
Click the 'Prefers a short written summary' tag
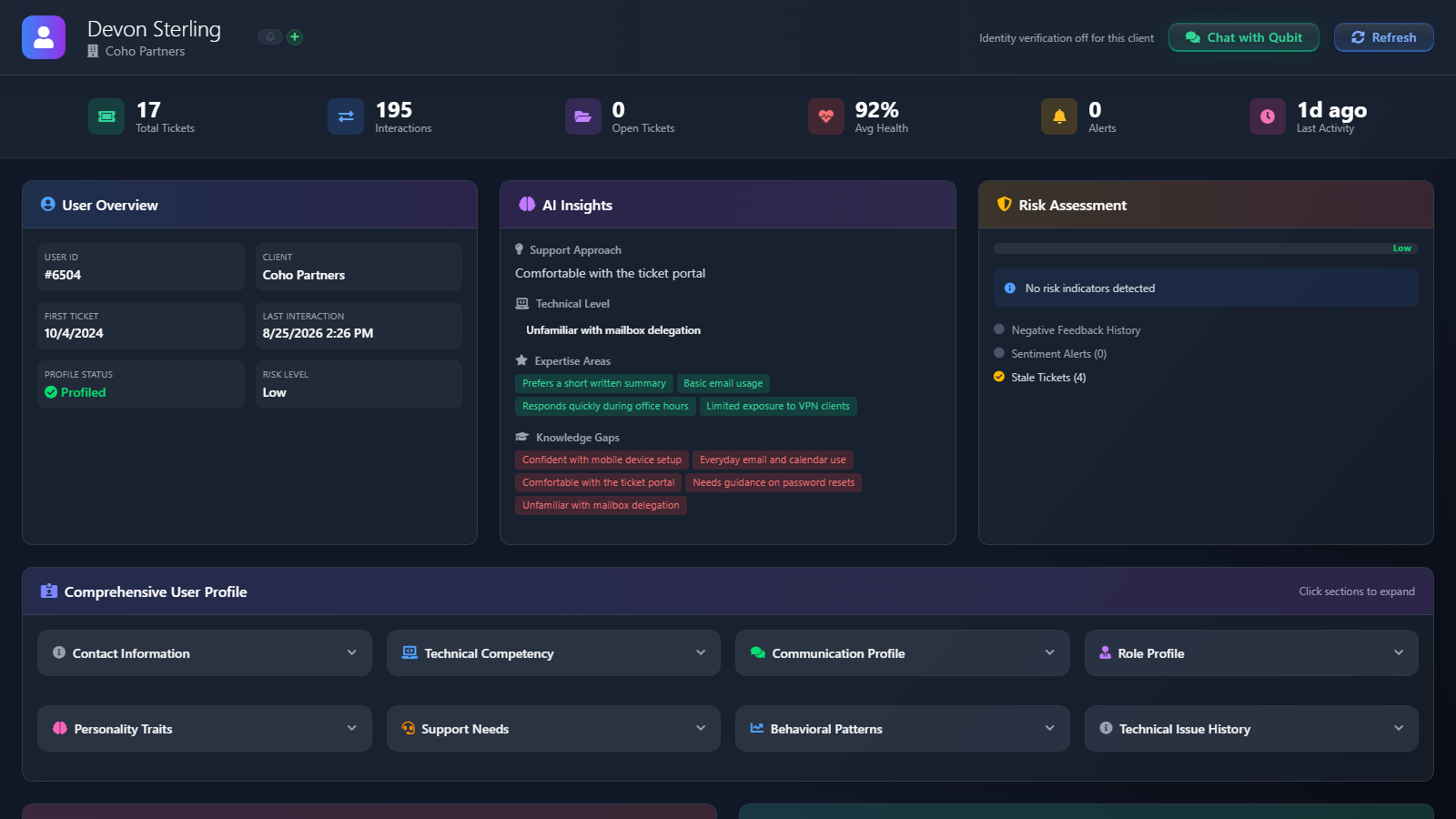click(594, 383)
